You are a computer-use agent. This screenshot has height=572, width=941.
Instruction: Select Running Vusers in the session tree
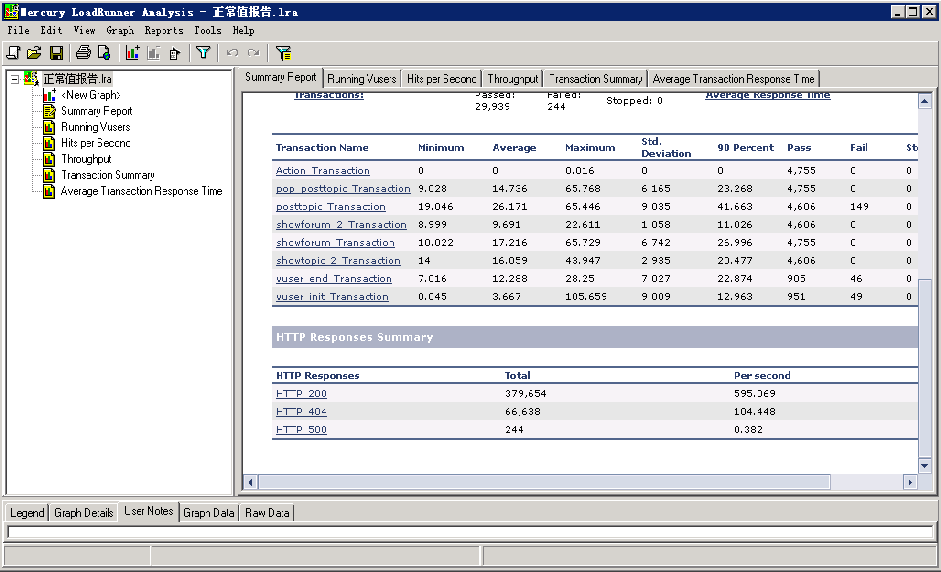95,127
